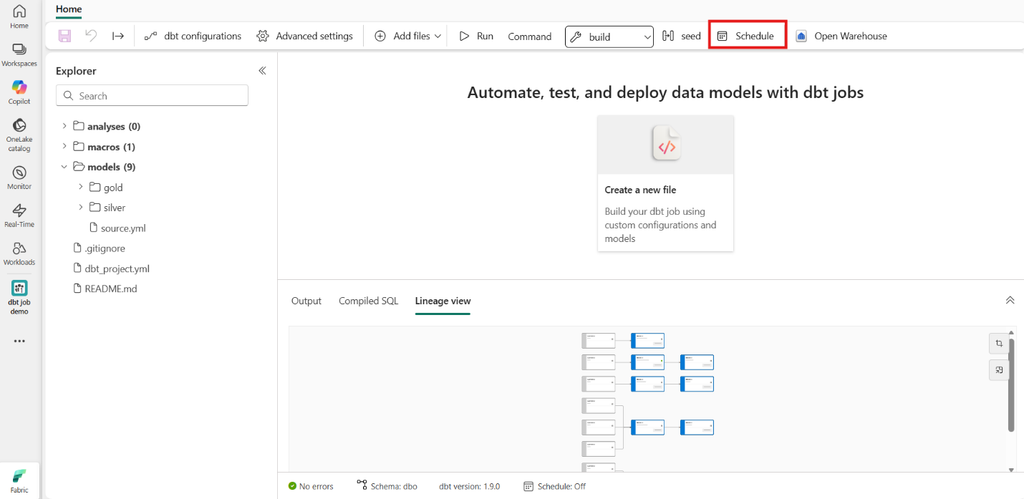Image resolution: width=1024 pixels, height=499 pixels.
Task: Click the Schema: dbo status item
Action: pyautogui.click(x=387, y=486)
